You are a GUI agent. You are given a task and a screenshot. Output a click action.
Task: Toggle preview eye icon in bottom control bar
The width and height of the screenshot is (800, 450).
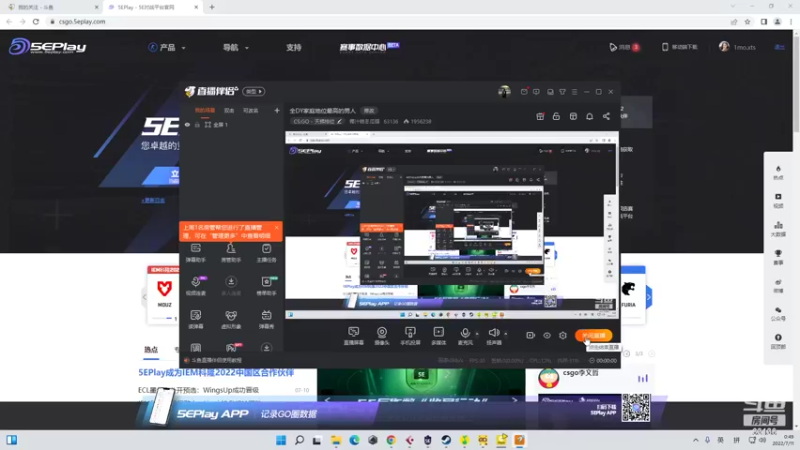tap(547, 335)
